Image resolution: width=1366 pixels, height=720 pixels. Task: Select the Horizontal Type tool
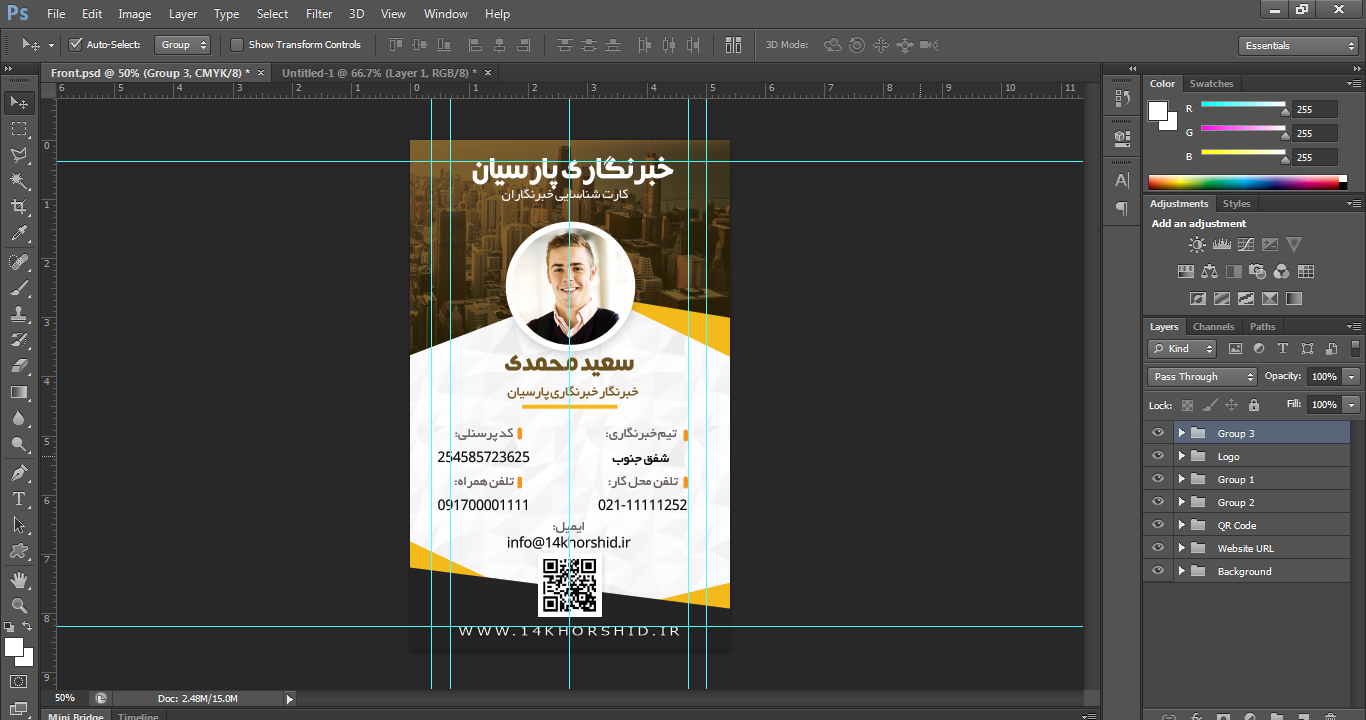19,498
